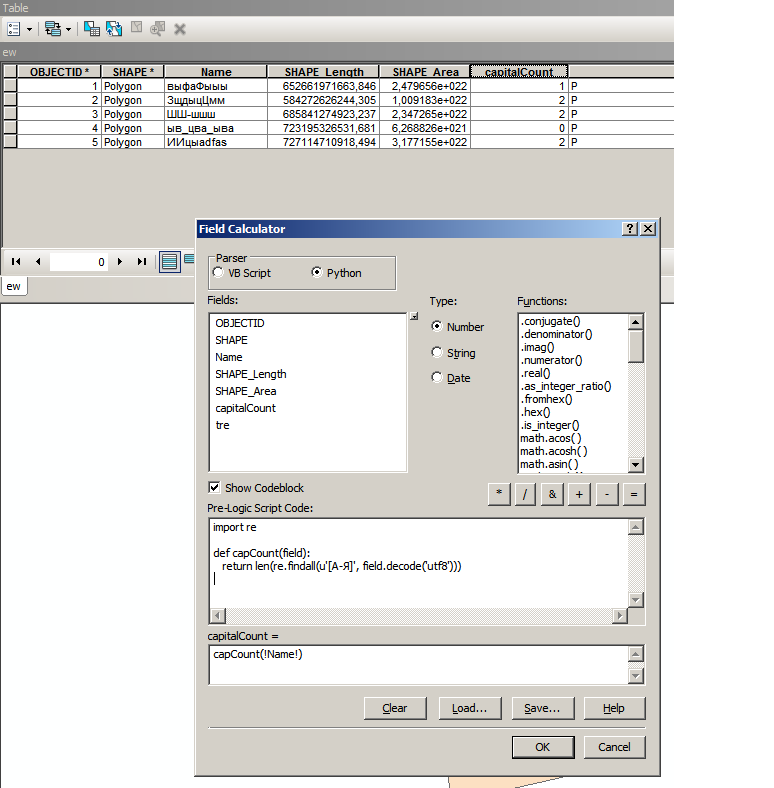Screen dimensions: 774x788
Task: Click the Help button
Action: pyautogui.click(x=614, y=708)
